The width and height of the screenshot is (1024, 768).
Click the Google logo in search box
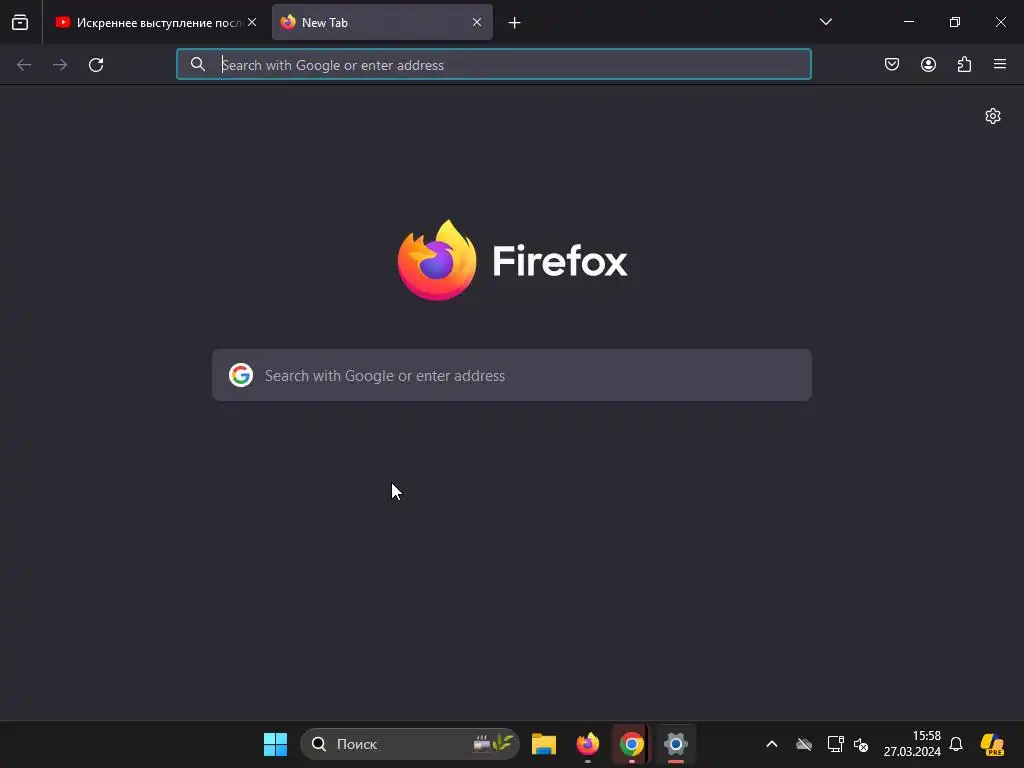pos(241,376)
